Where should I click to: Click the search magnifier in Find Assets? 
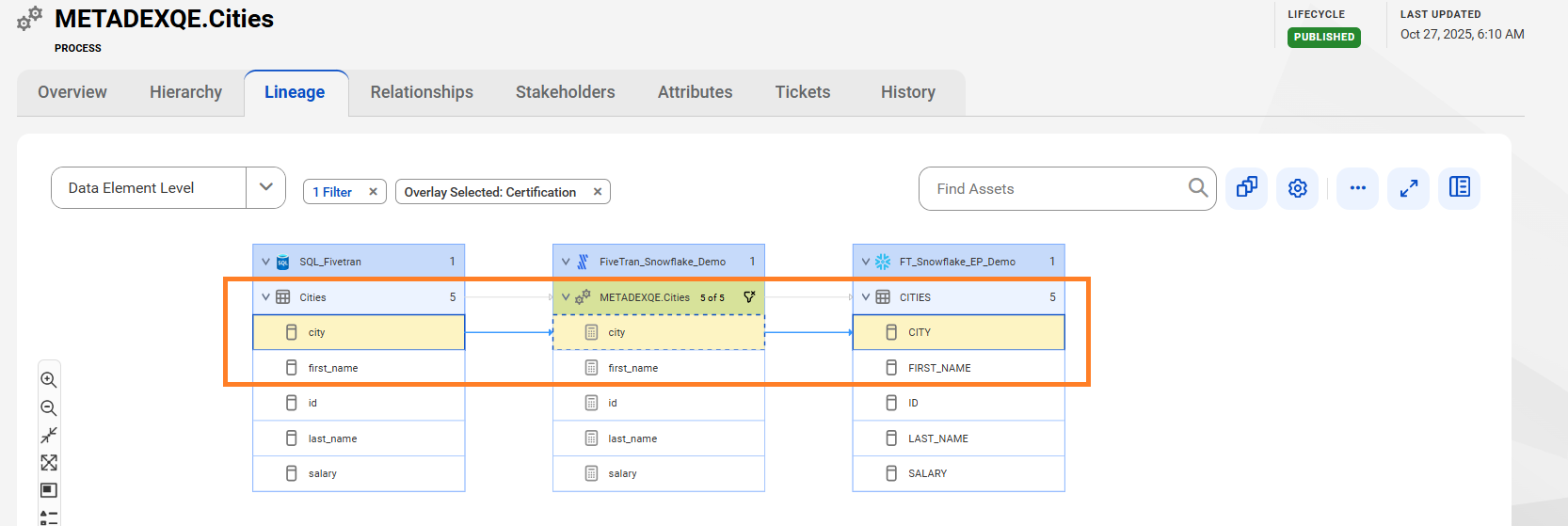(x=1197, y=188)
